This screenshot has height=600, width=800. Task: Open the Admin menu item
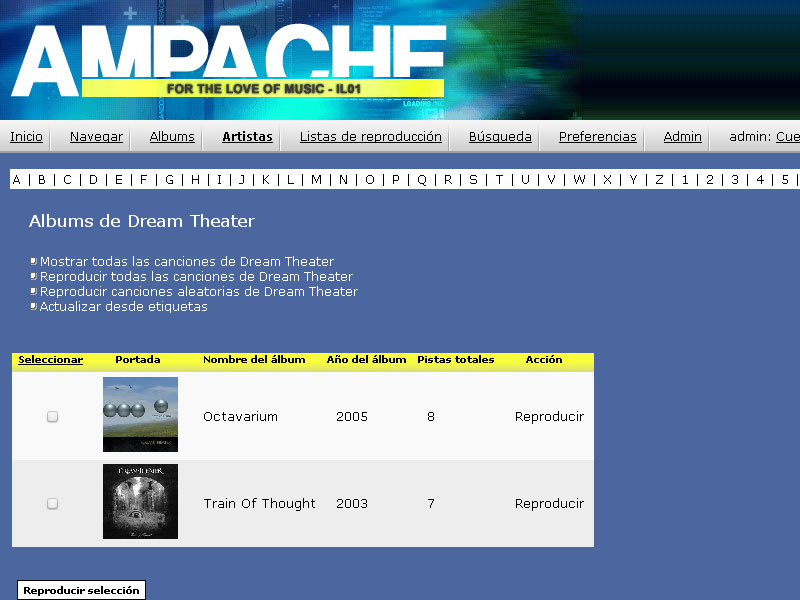(683, 137)
